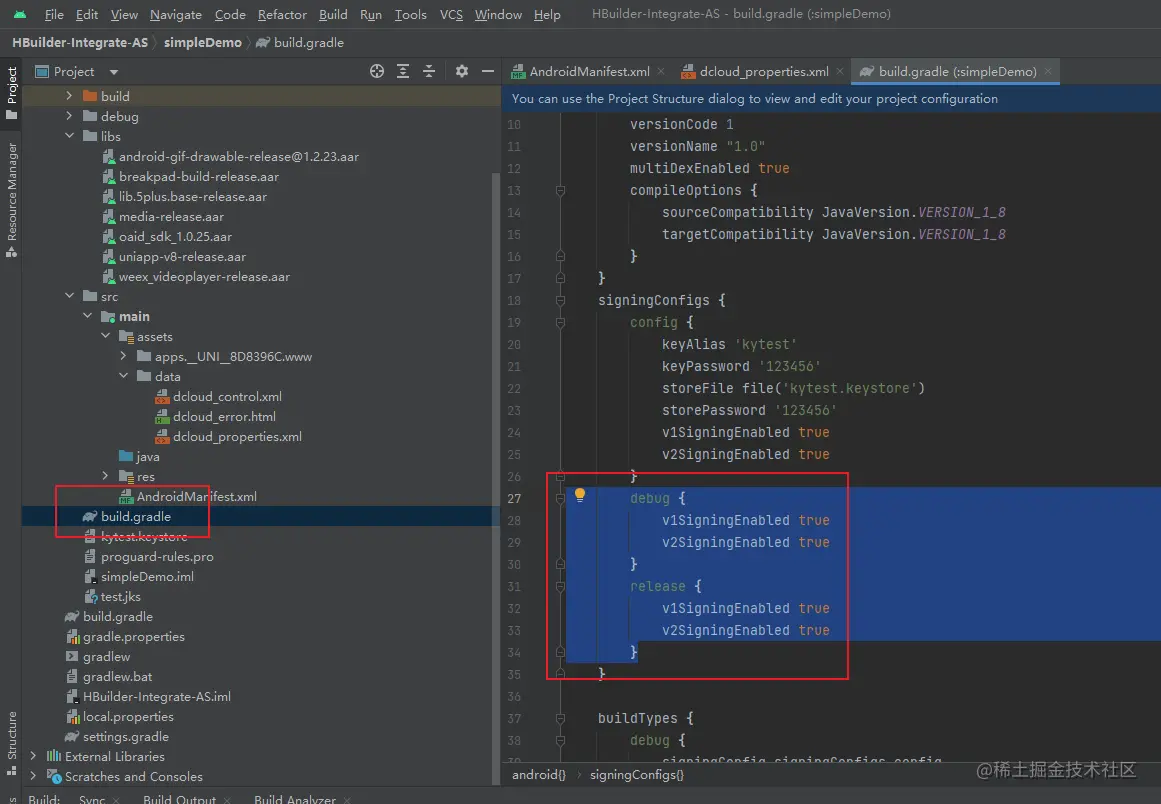1161x804 pixels.
Task: Open the Structure side panel
Action: click(11, 744)
